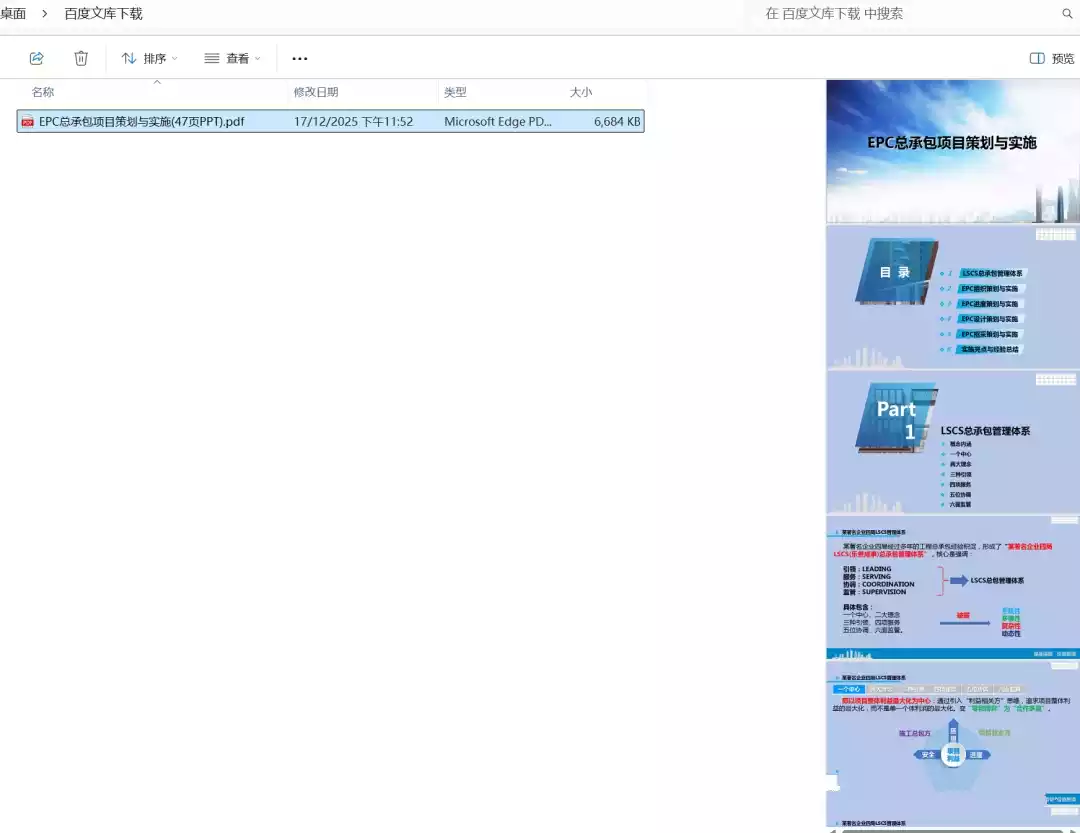Viewport: 1080px width, 833px height.
Task: Click the EPC cover page thumbnail in preview
Action: (952, 148)
